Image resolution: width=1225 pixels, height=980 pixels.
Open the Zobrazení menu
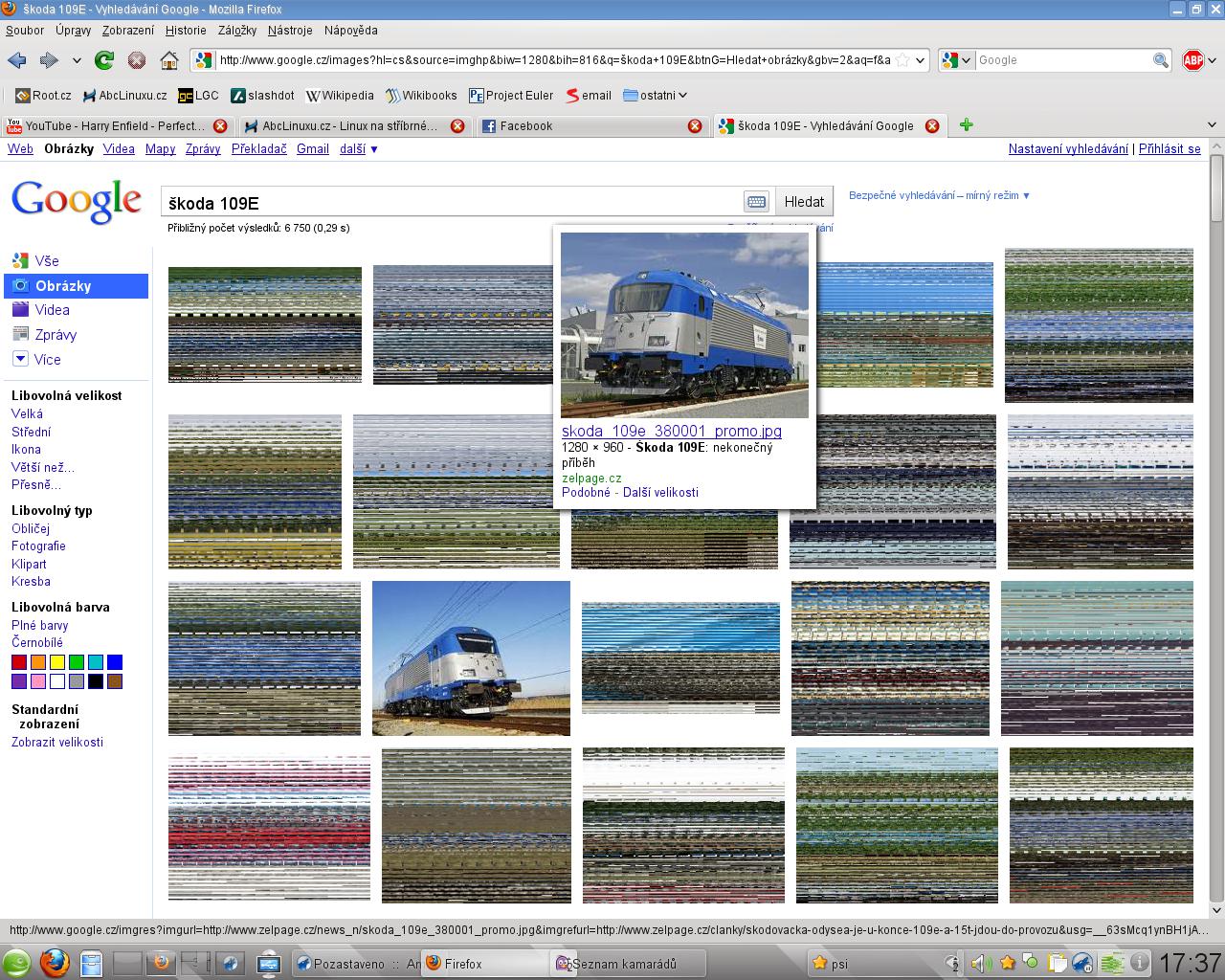[128, 30]
